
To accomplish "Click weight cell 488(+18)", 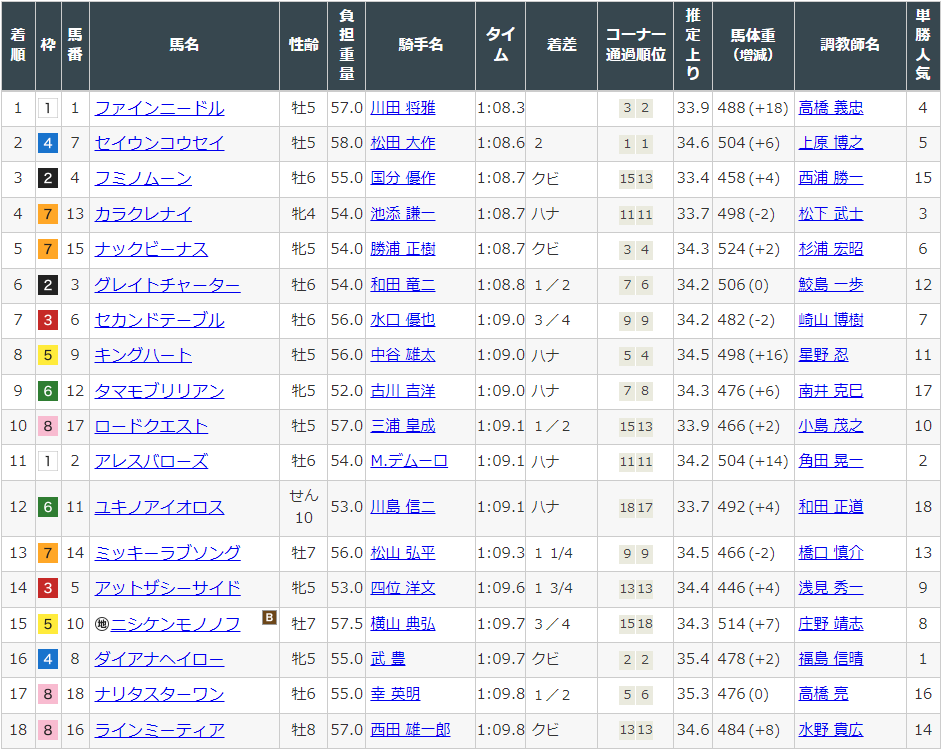I will 753,108.
